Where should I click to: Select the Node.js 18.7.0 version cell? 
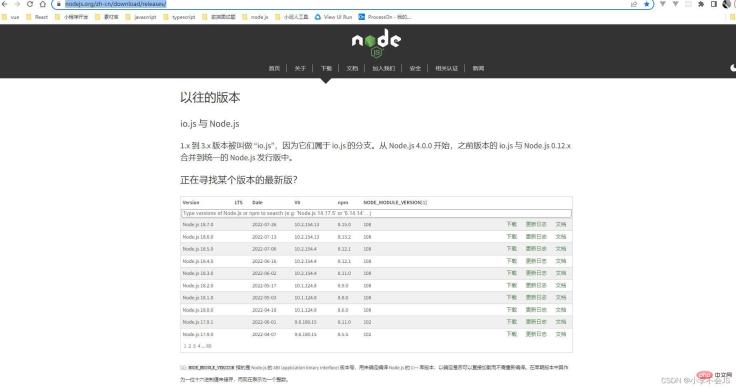[x=198, y=225]
